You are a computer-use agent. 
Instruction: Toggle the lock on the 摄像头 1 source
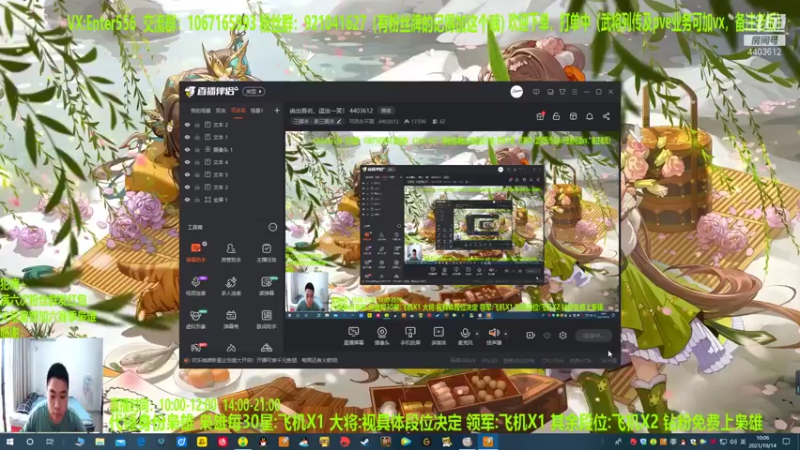coord(197,149)
